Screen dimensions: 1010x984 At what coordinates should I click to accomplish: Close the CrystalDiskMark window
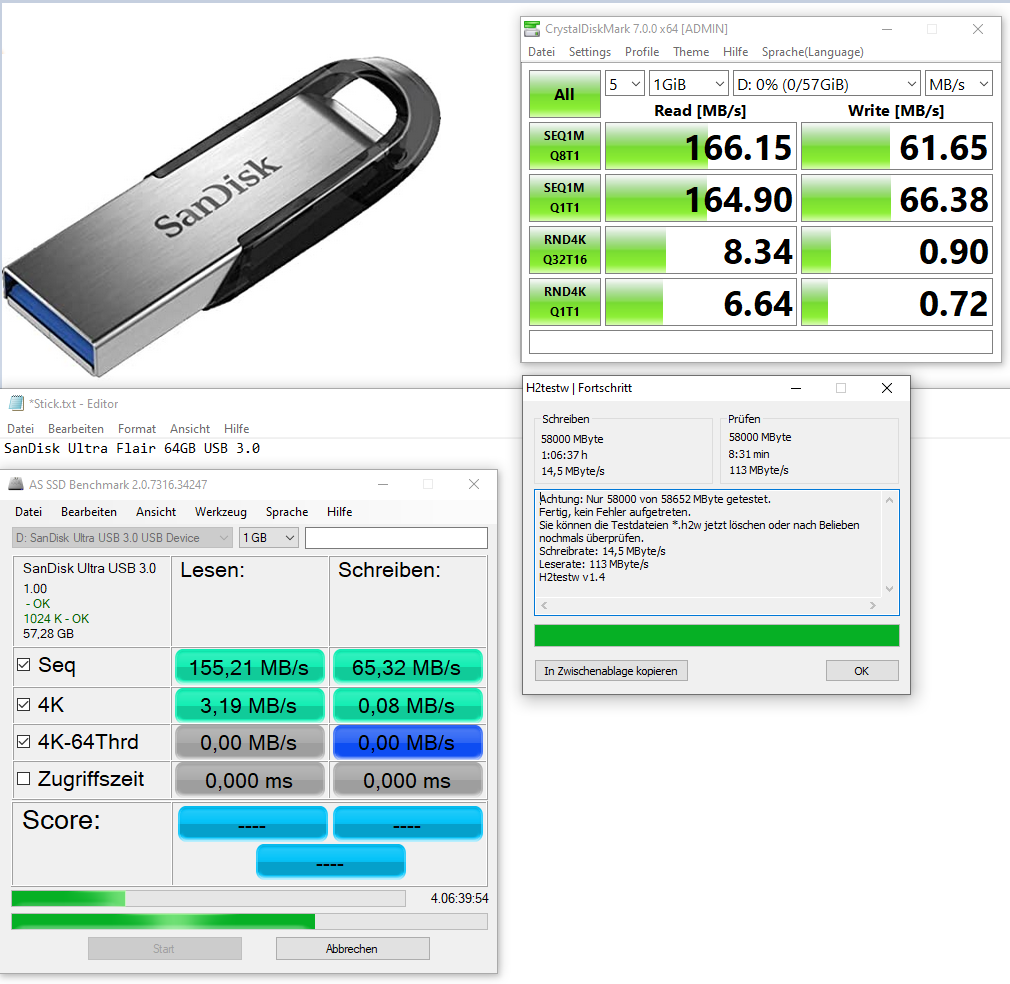coord(978,29)
